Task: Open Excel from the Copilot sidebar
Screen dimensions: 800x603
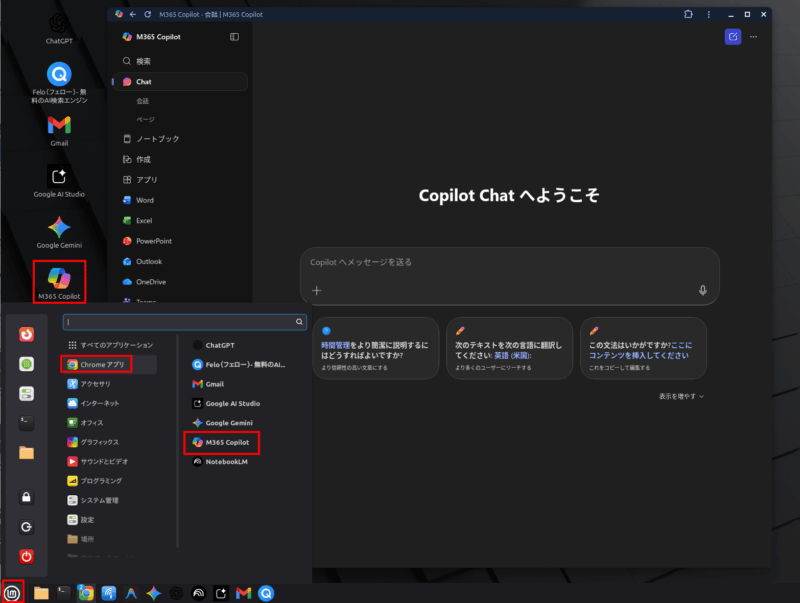Action: [x=144, y=220]
